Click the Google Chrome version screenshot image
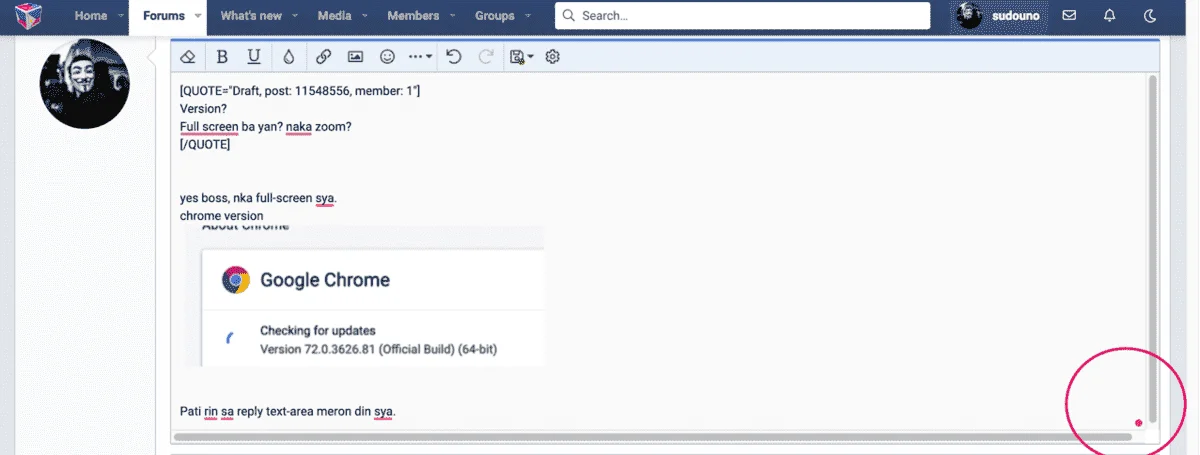Image resolution: width=1200 pixels, height=455 pixels. 364,296
